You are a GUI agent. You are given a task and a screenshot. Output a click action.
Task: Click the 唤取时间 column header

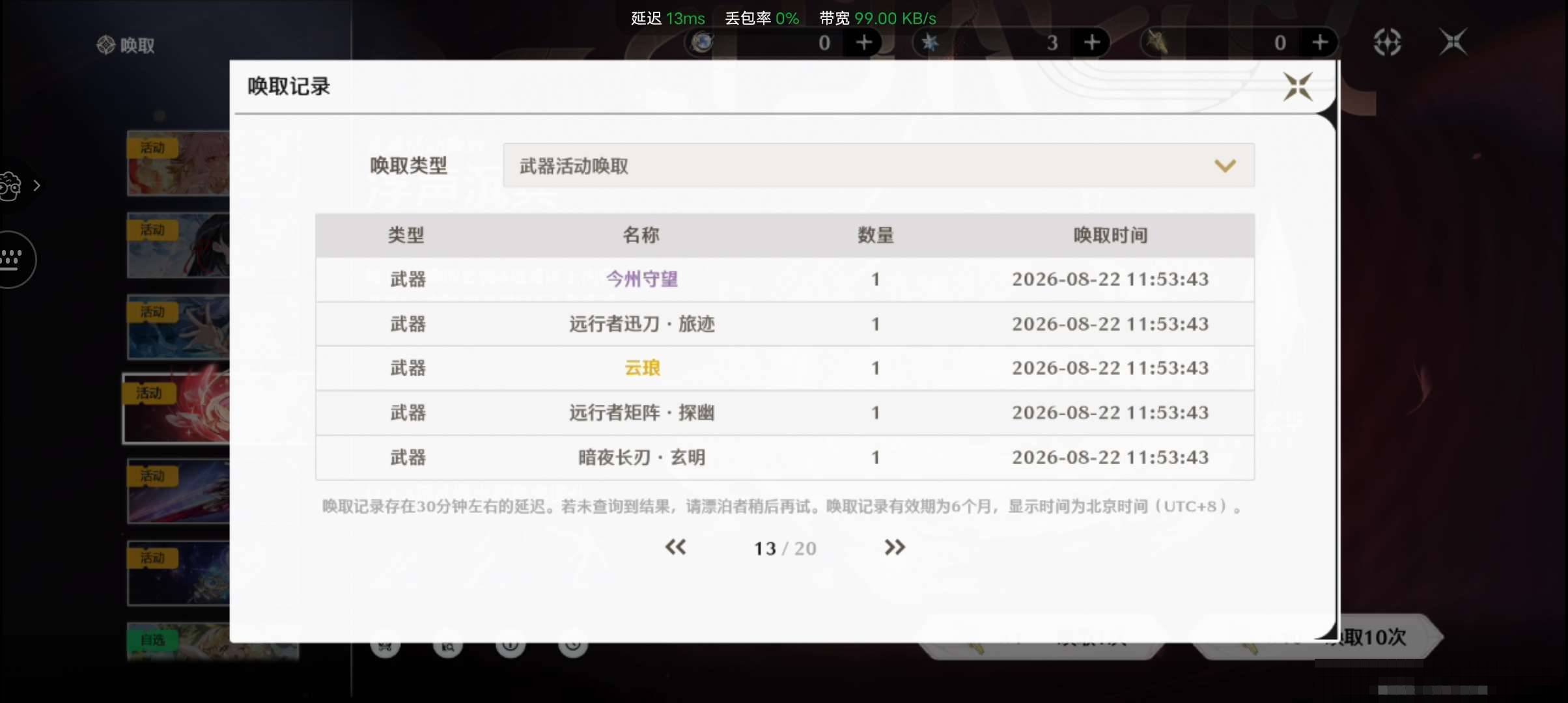[x=1110, y=235]
